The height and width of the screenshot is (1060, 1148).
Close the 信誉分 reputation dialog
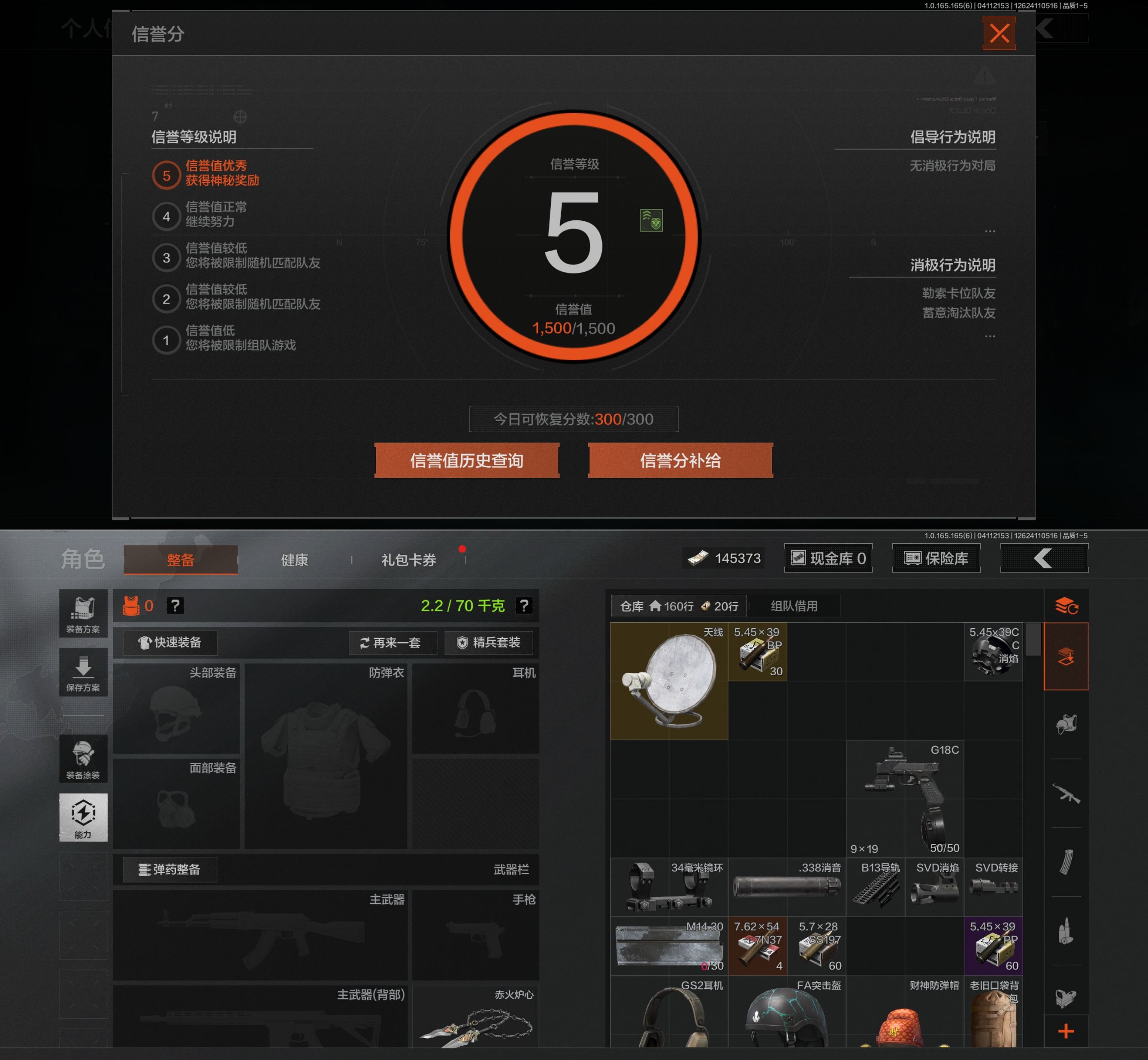[x=999, y=33]
